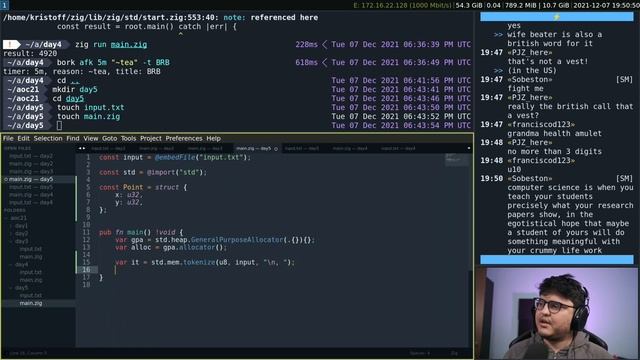The width and height of the screenshot is (640, 360).
Task: Switch to the main.zig — day3 tab
Action: click(x=205, y=149)
